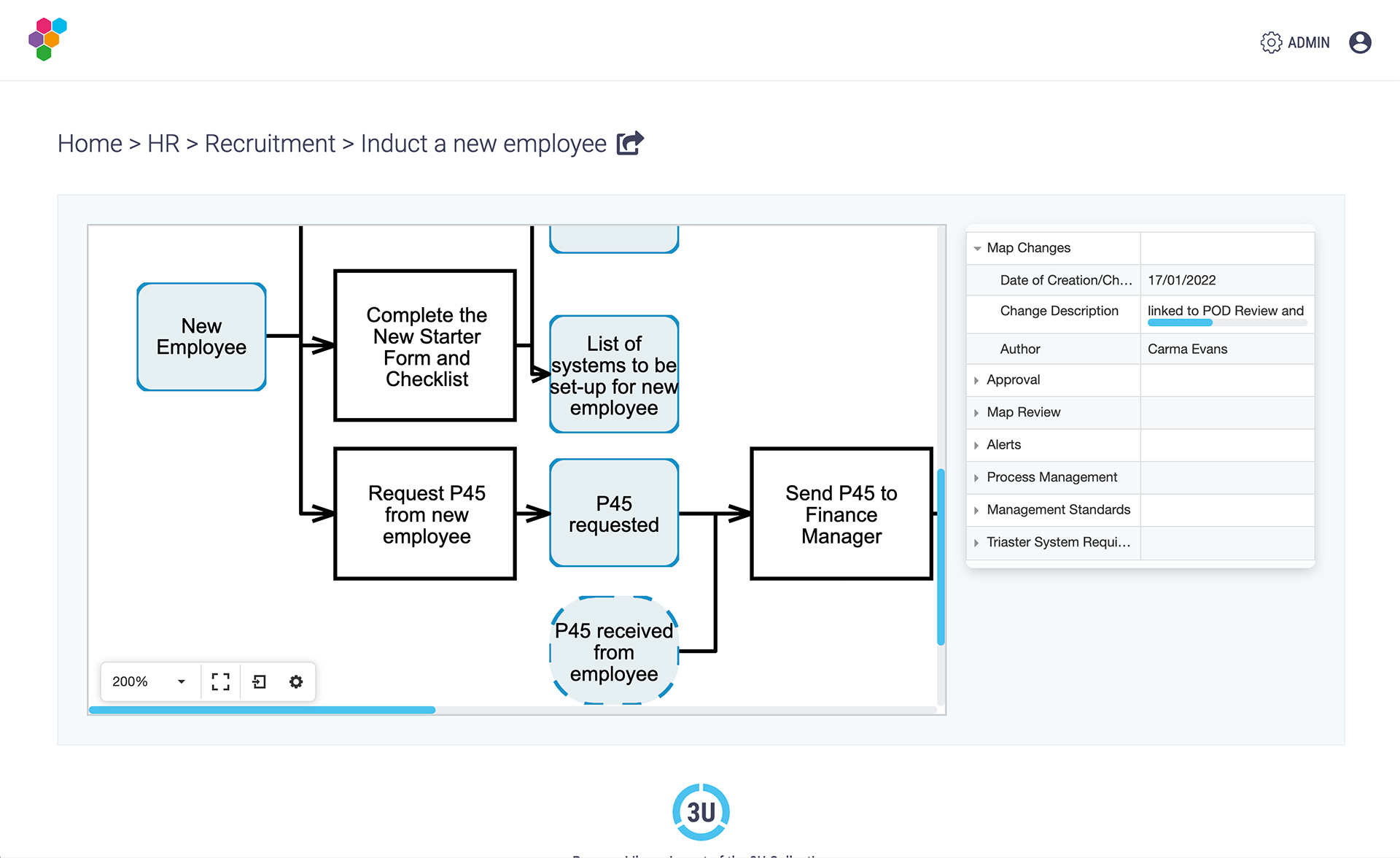This screenshot has width=1400, height=858.
Task: Click the fullscreen/expand view icon
Action: (x=222, y=681)
